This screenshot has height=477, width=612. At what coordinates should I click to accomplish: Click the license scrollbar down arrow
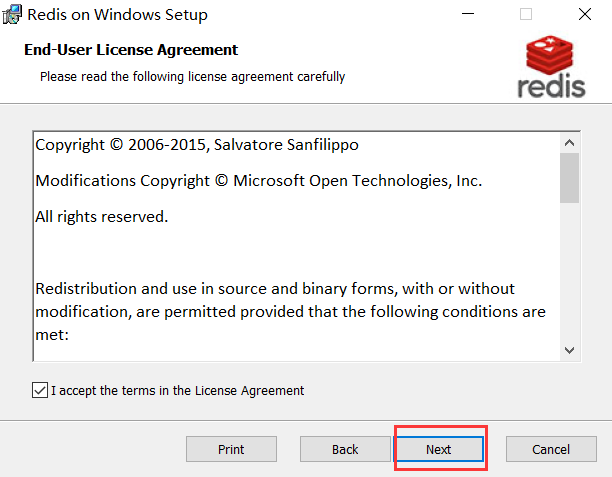569,350
